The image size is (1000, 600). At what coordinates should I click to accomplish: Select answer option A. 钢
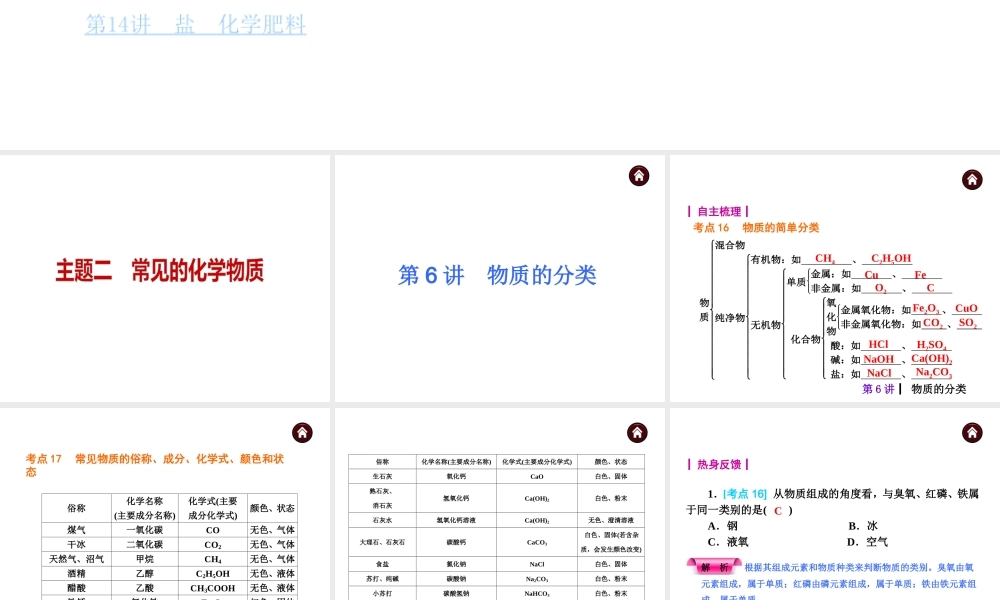(723, 526)
